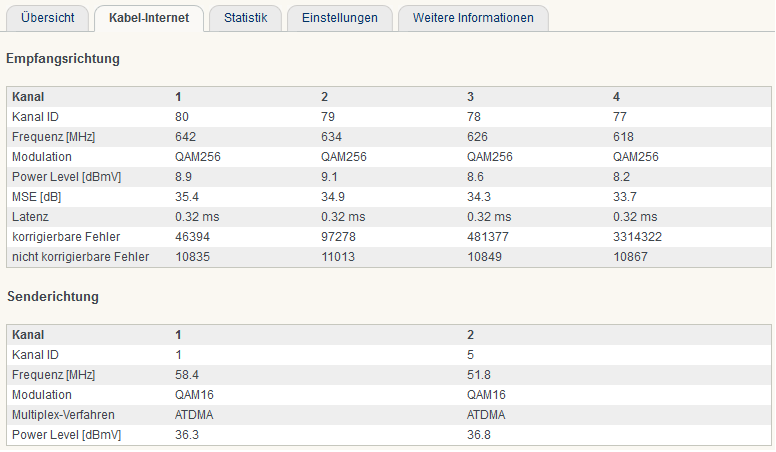Click upstream Power Level value 36.8
This screenshot has width=776, height=452.
(477, 435)
